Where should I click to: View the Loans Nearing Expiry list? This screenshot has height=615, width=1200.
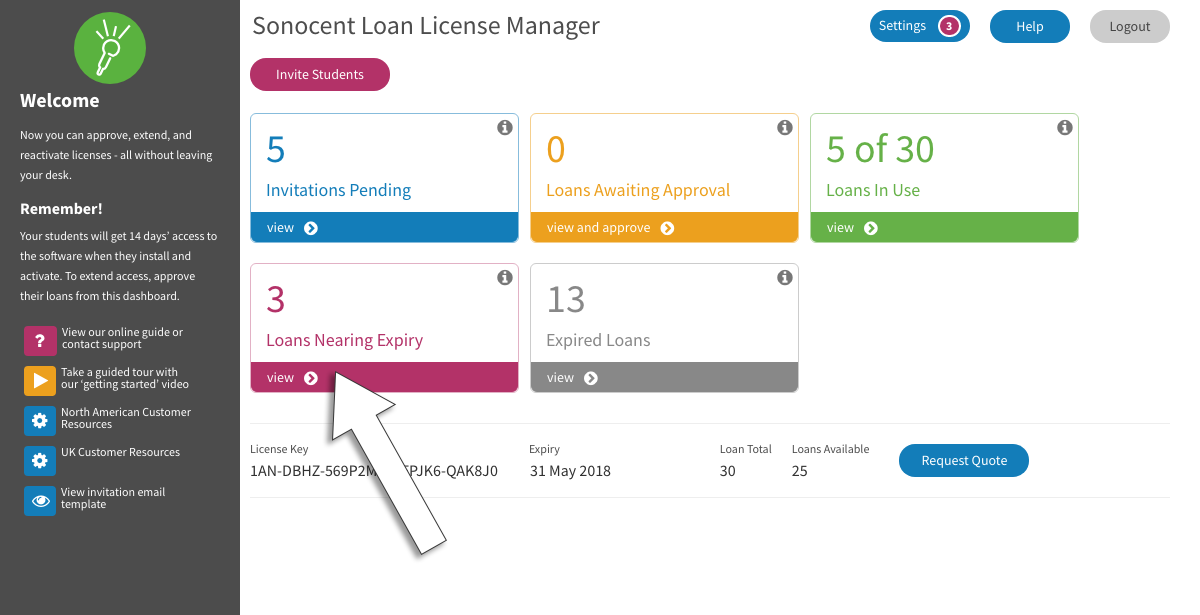click(384, 377)
